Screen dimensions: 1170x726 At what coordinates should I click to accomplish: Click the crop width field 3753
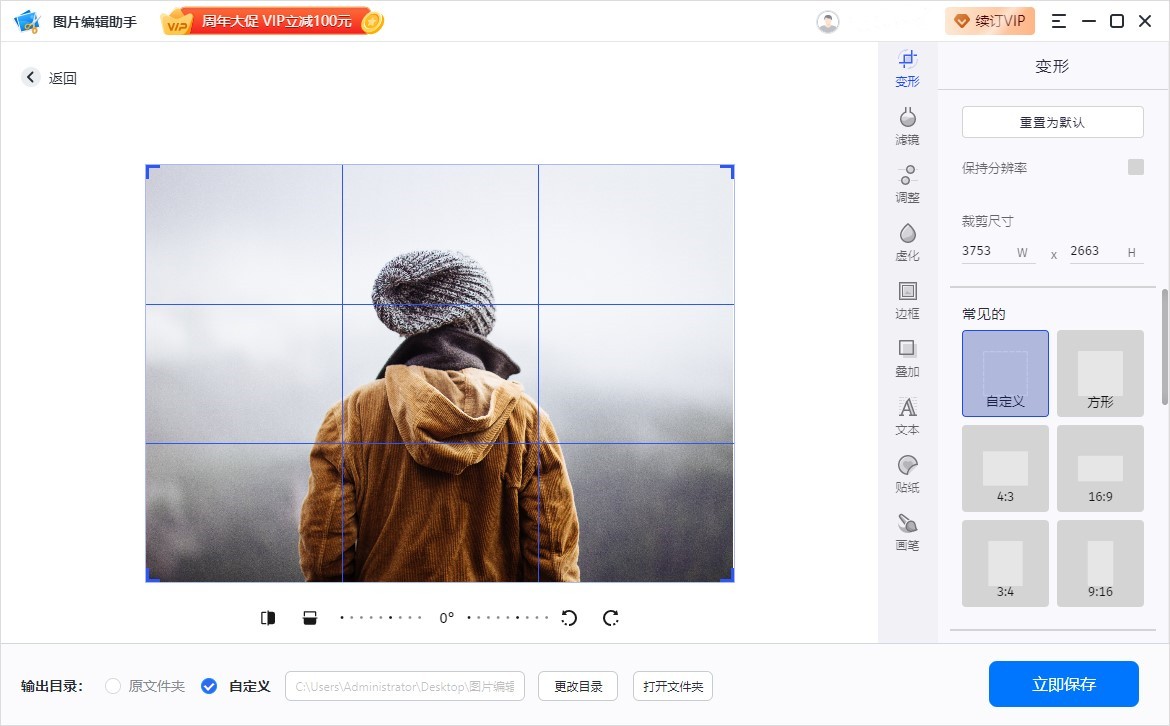(998, 251)
